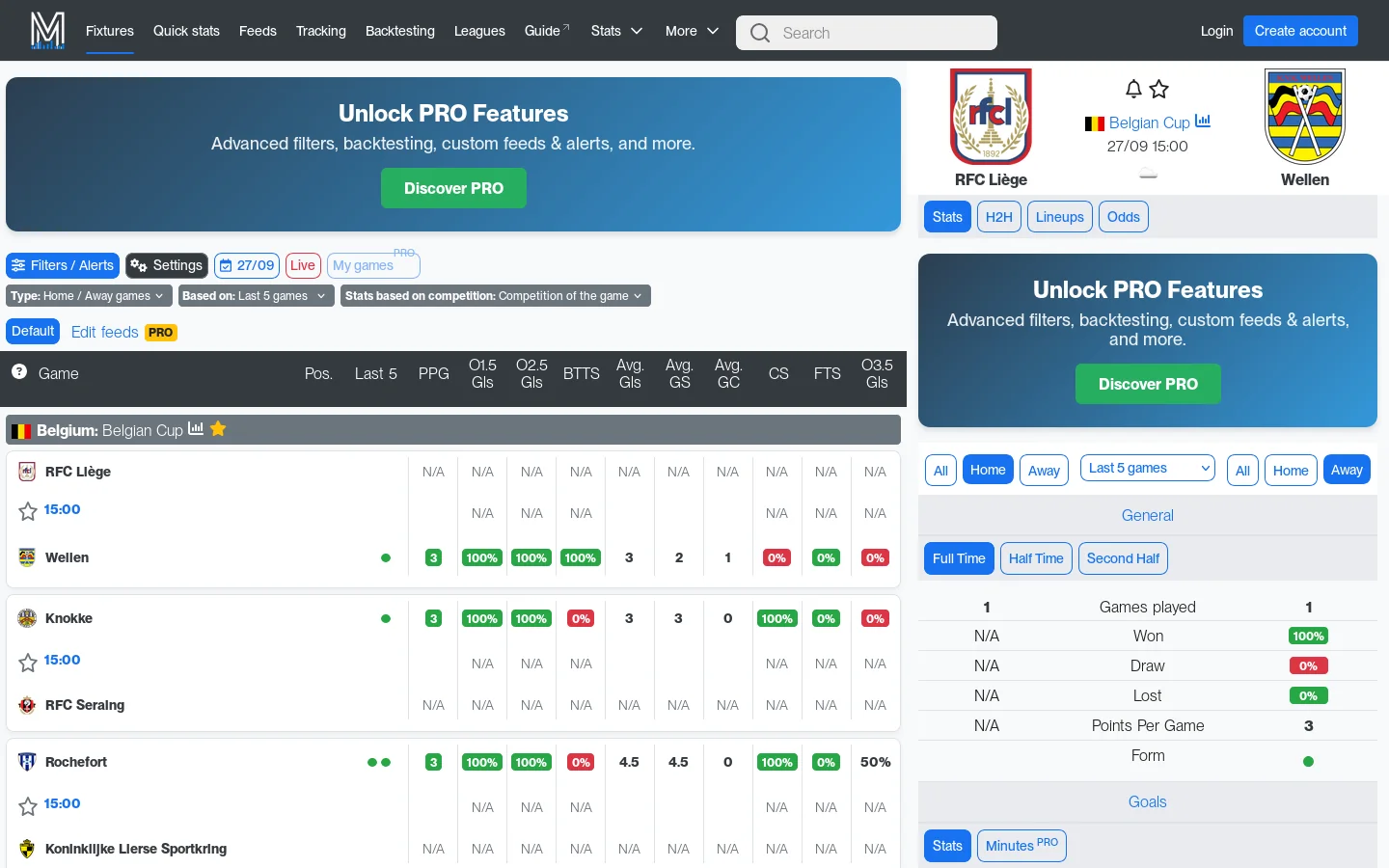The image size is (1389, 868).
Task: Switch to the Odds tab
Action: (x=1124, y=217)
